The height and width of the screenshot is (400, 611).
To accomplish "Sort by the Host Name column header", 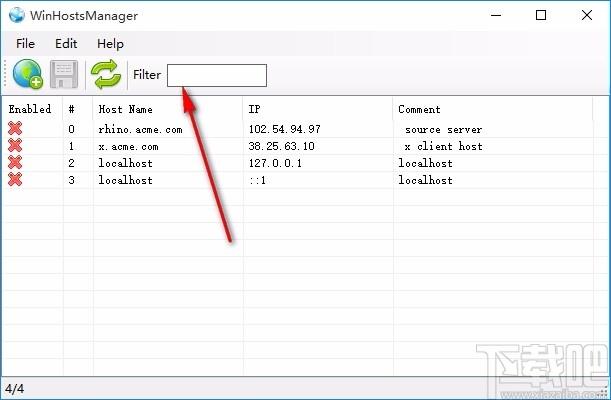I will click(x=125, y=109).
